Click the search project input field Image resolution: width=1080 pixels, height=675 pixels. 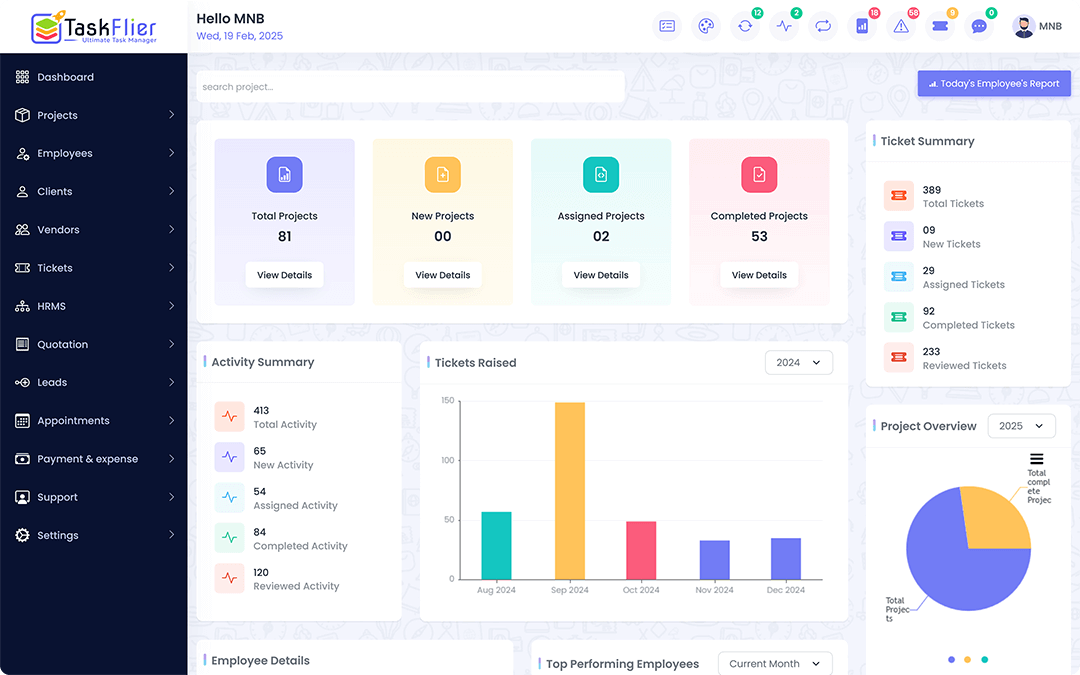click(410, 87)
